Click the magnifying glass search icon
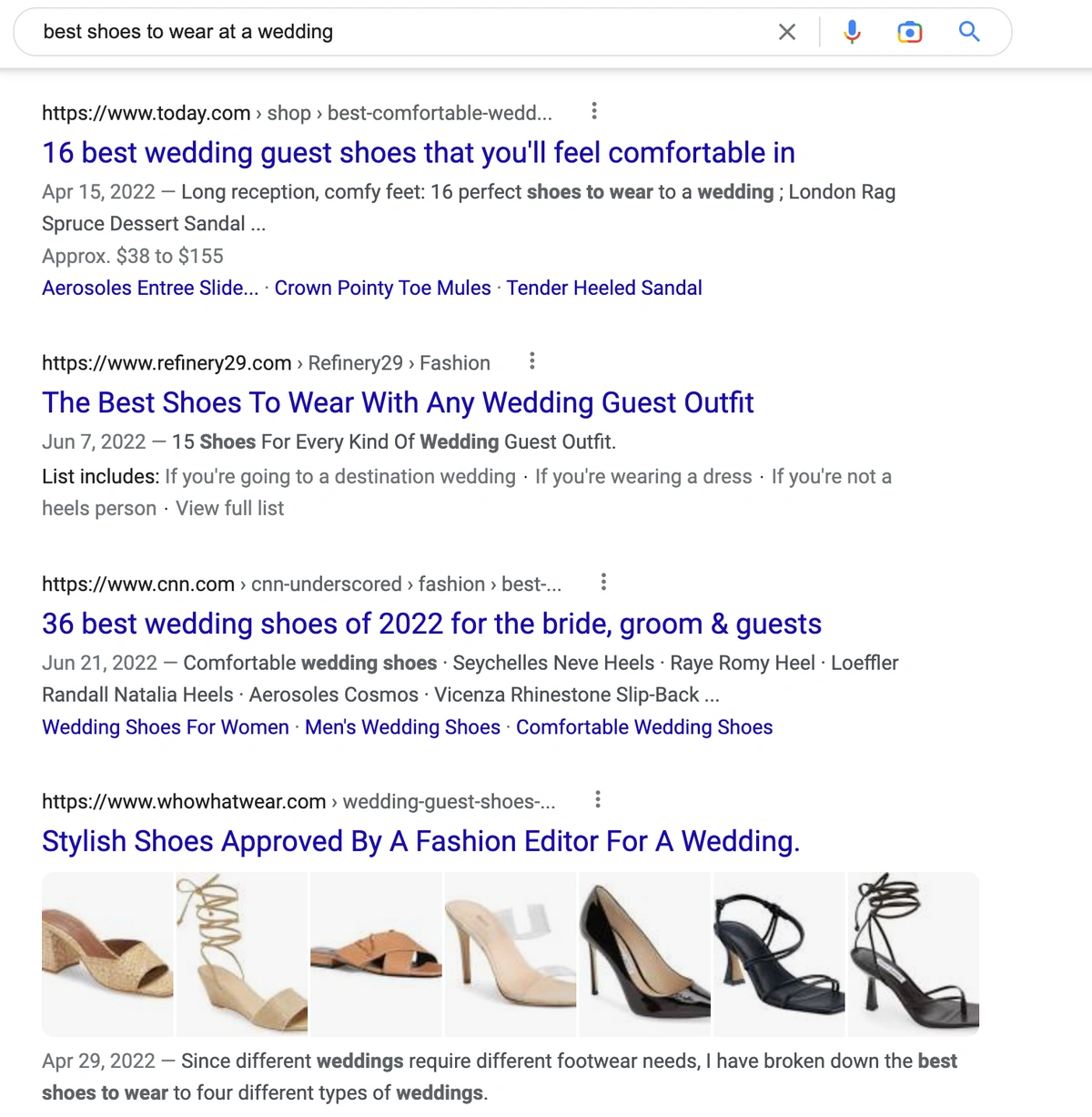 click(969, 32)
